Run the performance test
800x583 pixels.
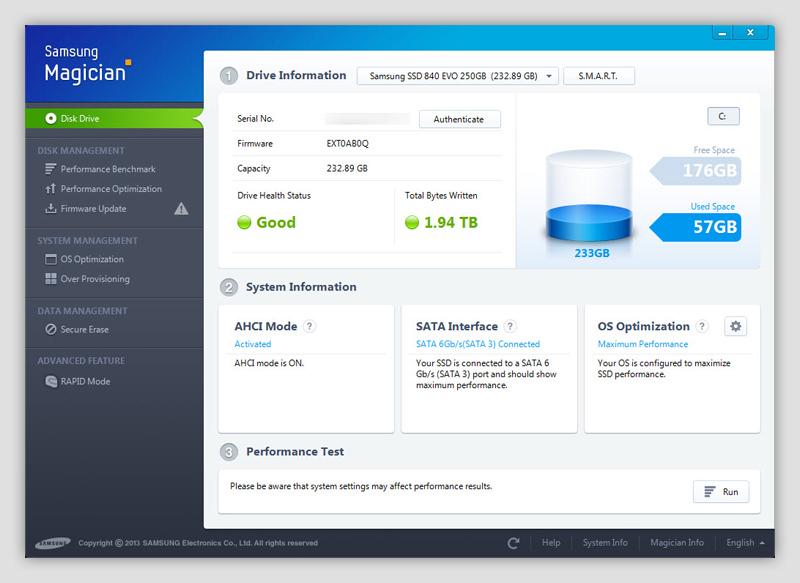tap(721, 492)
